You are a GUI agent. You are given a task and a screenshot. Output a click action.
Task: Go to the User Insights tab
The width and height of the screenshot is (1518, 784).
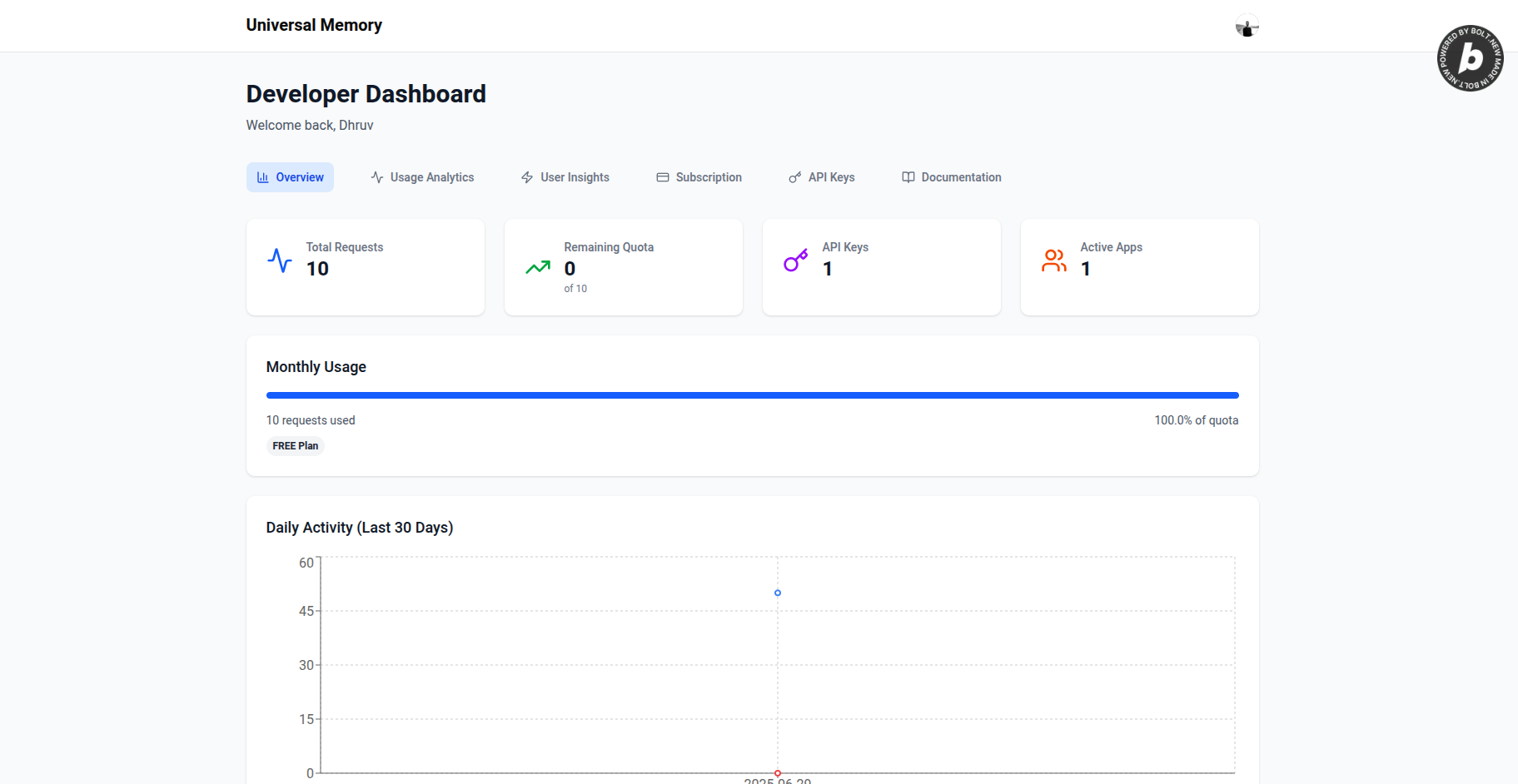coord(565,177)
